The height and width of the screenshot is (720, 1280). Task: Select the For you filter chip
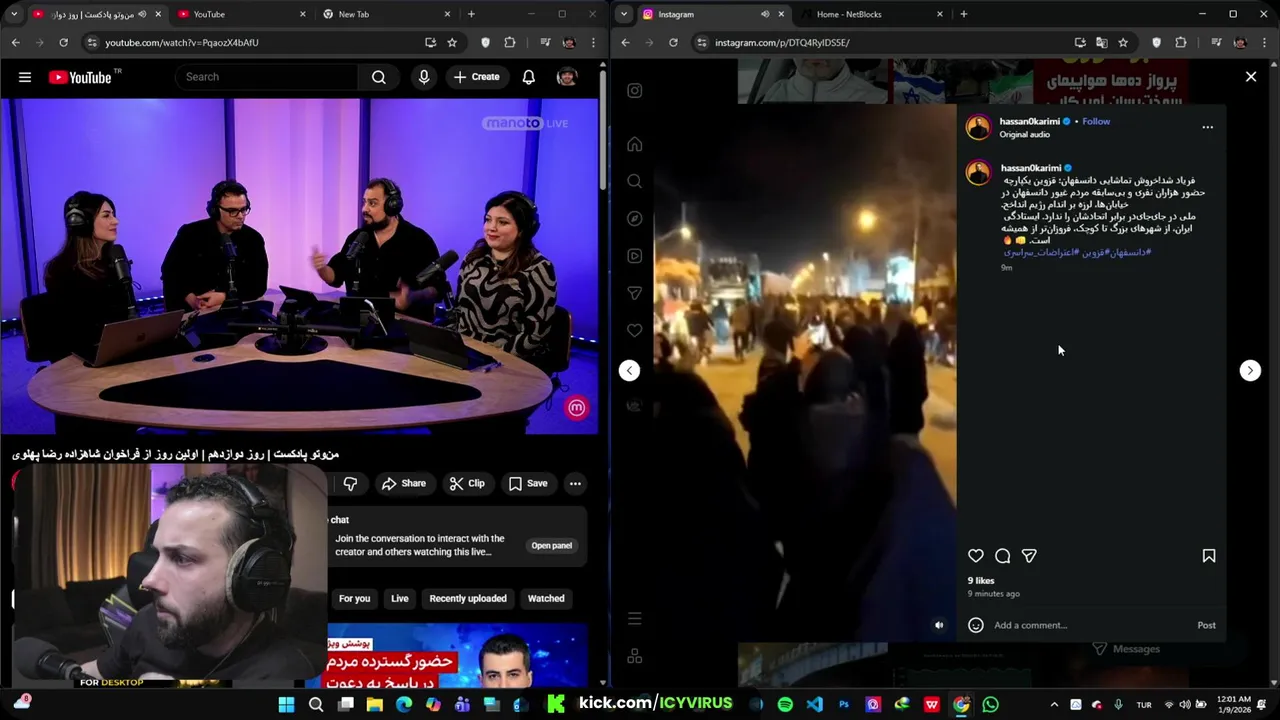pyautogui.click(x=354, y=598)
